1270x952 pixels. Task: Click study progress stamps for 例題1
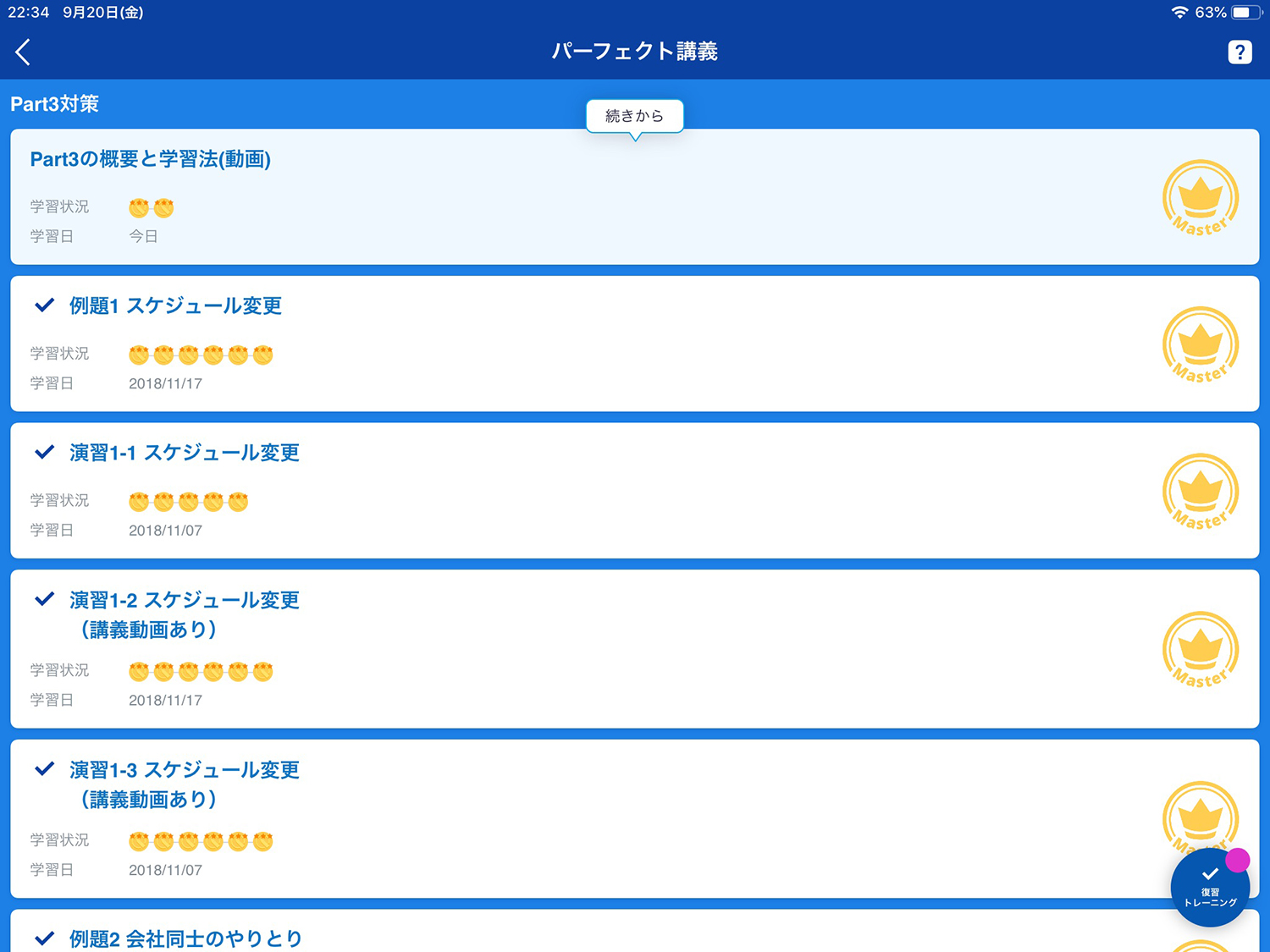click(201, 355)
